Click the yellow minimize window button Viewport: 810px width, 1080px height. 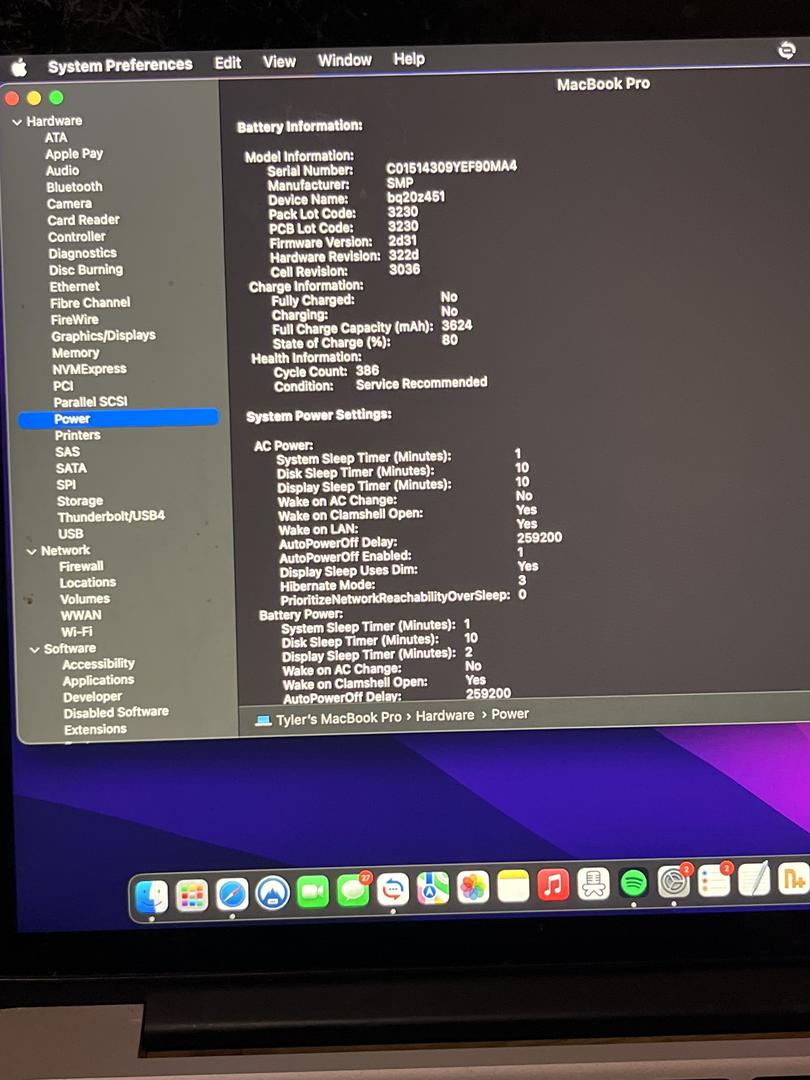[x=34, y=98]
